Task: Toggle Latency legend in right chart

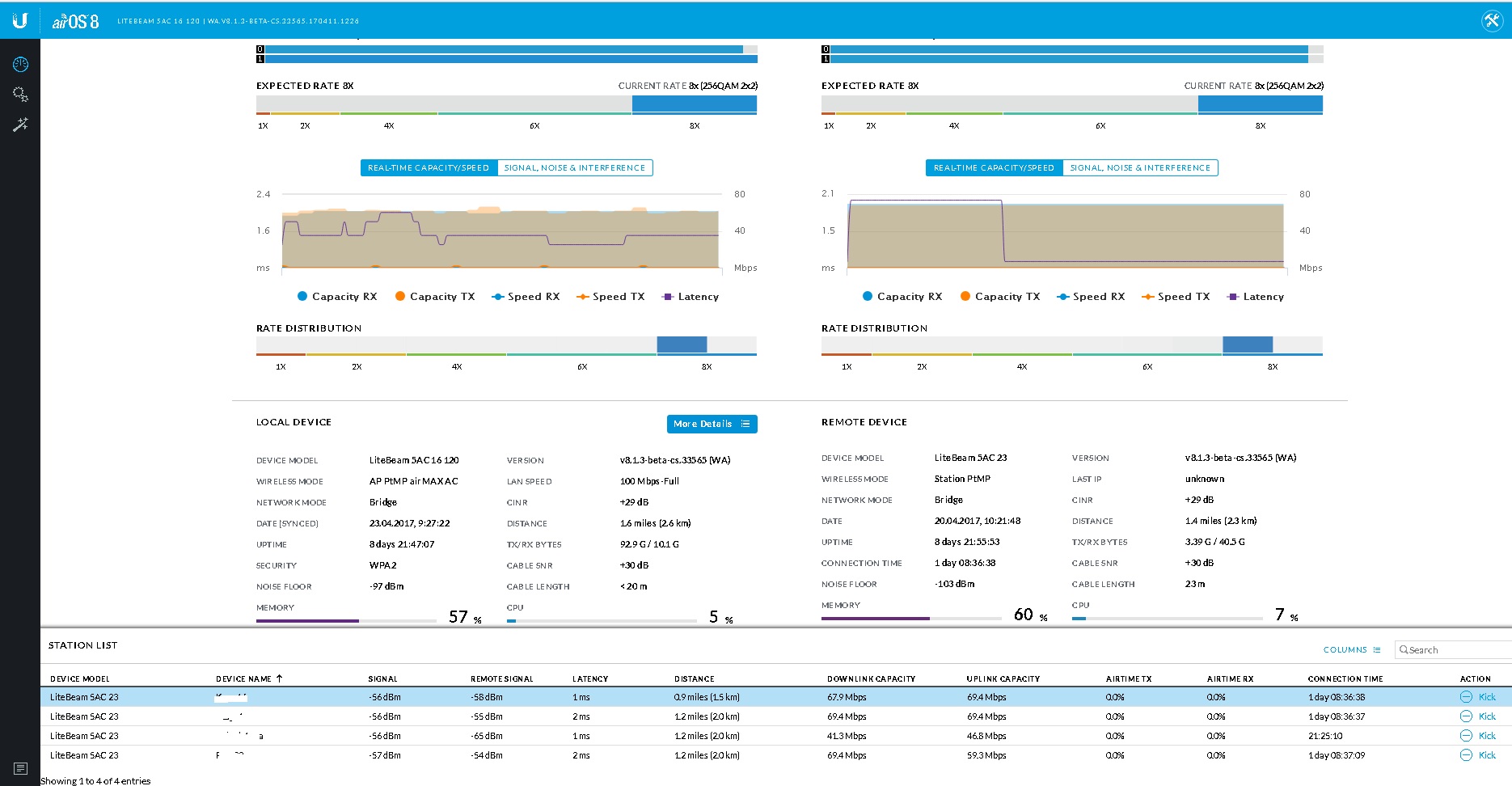Action: [x=1256, y=297]
